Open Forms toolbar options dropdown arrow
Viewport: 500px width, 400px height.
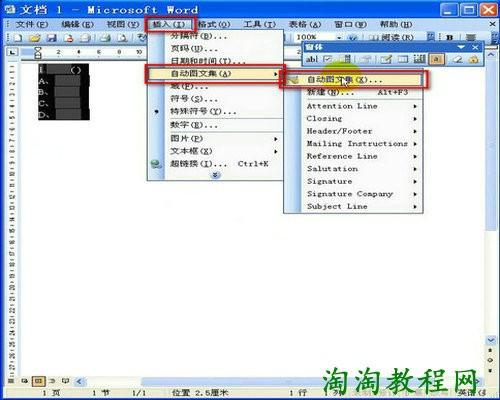tap(461, 47)
